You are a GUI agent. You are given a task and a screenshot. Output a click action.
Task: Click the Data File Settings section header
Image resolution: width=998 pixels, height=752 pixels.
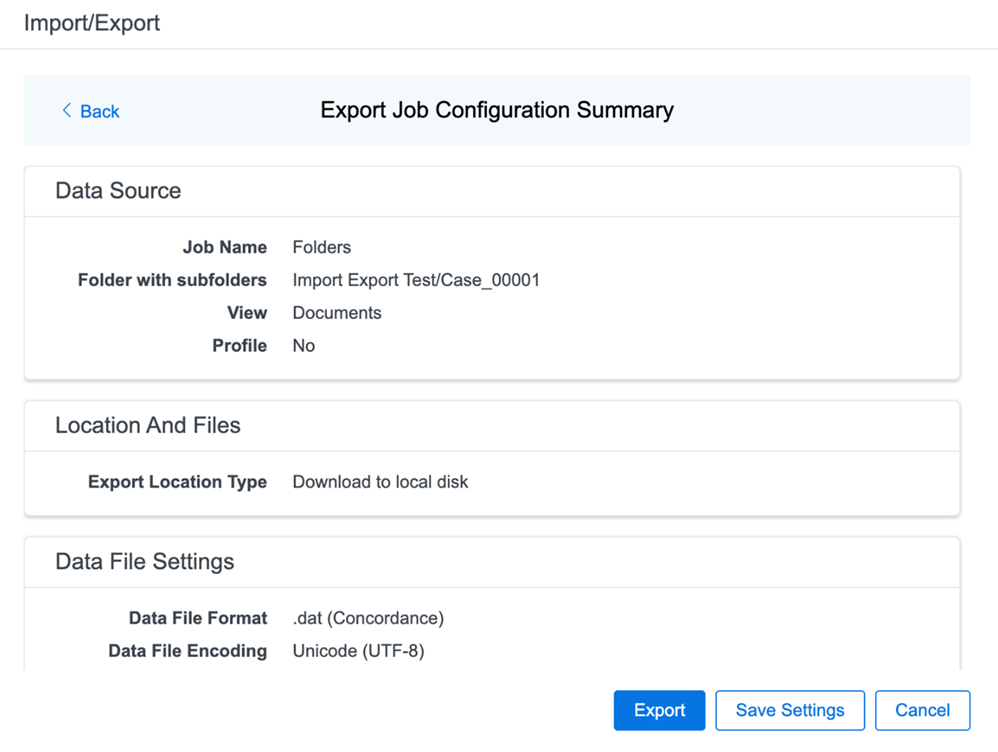click(x=144, y=562)
